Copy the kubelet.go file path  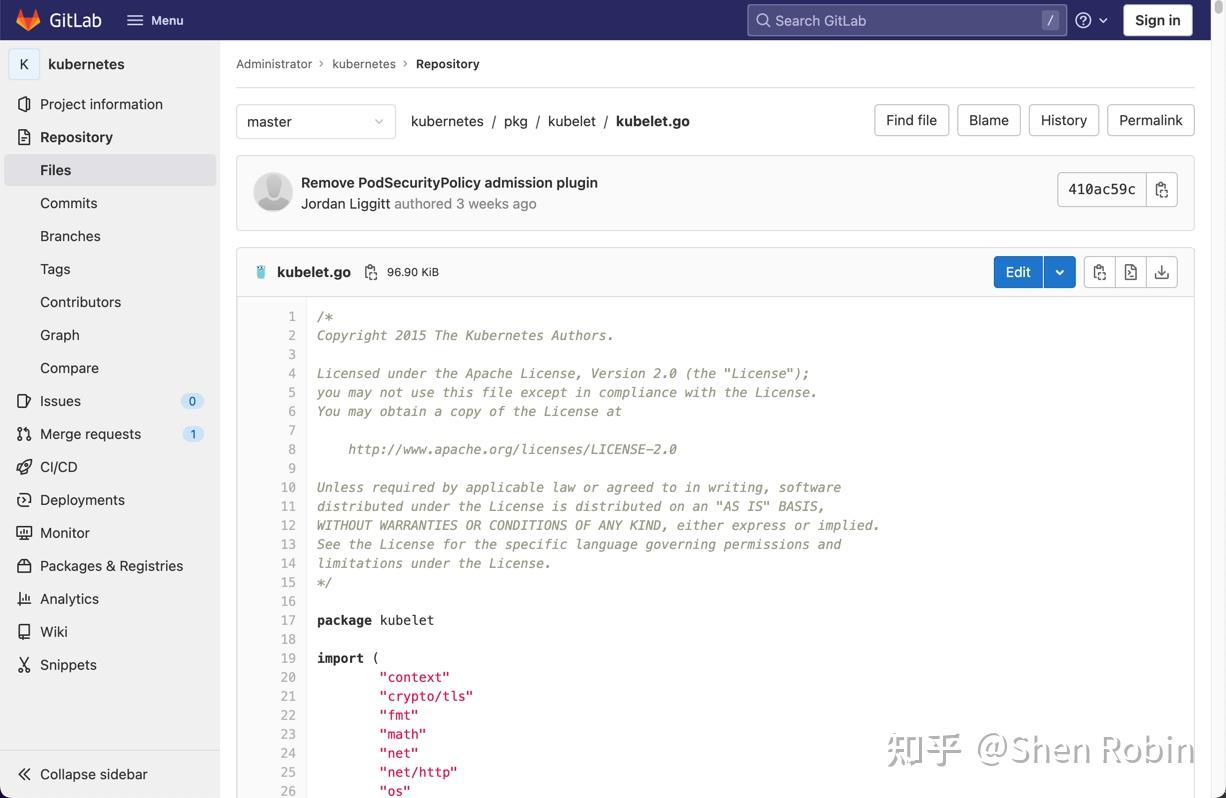pos(371,271)
